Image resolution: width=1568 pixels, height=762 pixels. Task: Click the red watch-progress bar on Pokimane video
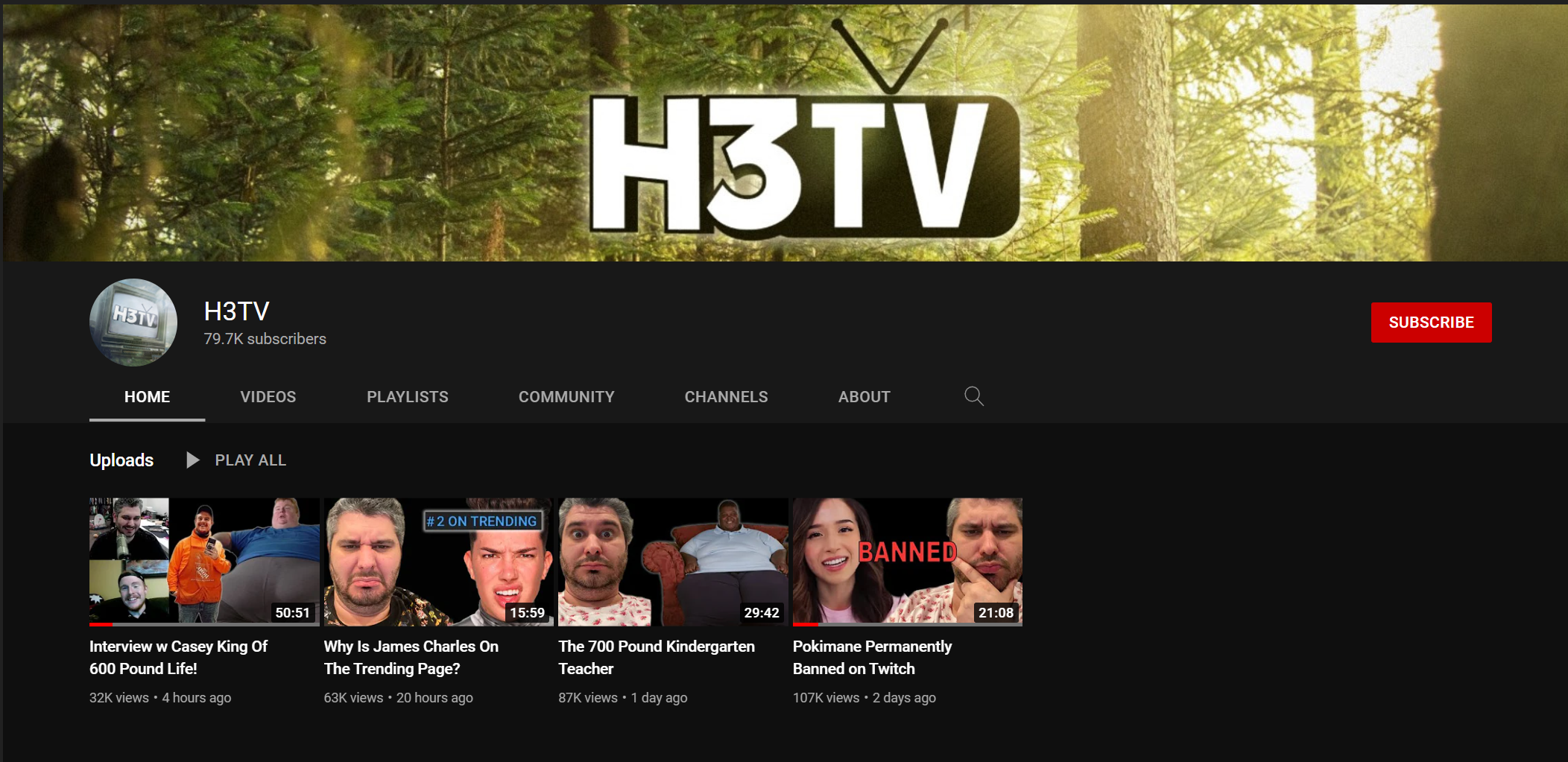coord(806,624)
